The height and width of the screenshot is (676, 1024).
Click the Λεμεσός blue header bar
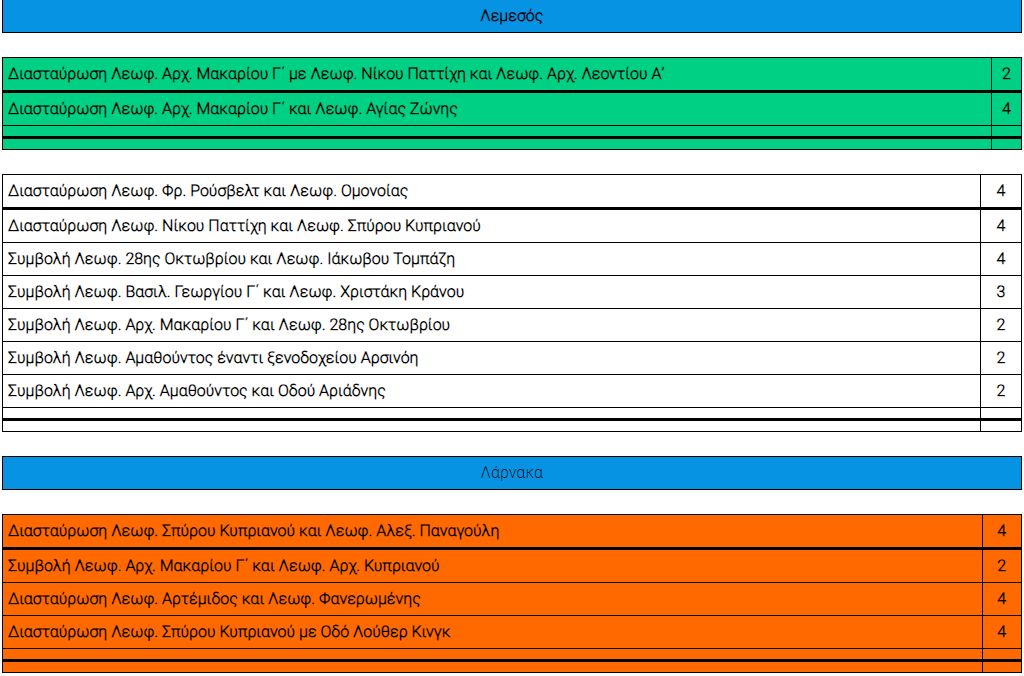[x=511, y=16]
